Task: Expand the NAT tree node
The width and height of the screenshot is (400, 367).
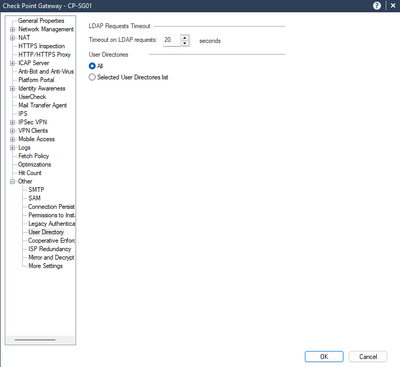Action: coord(12,38)
